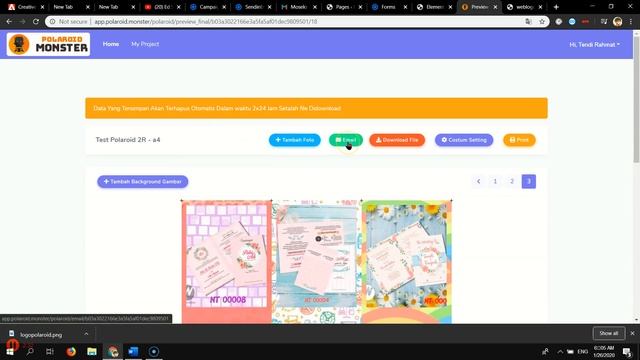Open Chrome from taskbar
The height and width of the screenshot is (360, 640).
click(x=113, y=351)
